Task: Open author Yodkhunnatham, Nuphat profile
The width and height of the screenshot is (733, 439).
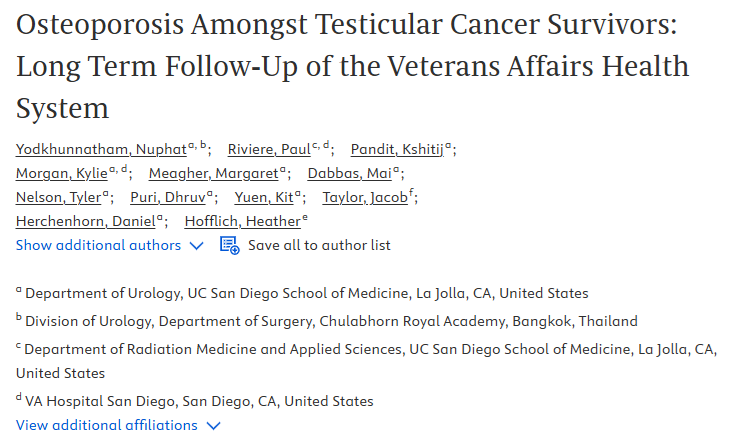Action: coord(101,150)
